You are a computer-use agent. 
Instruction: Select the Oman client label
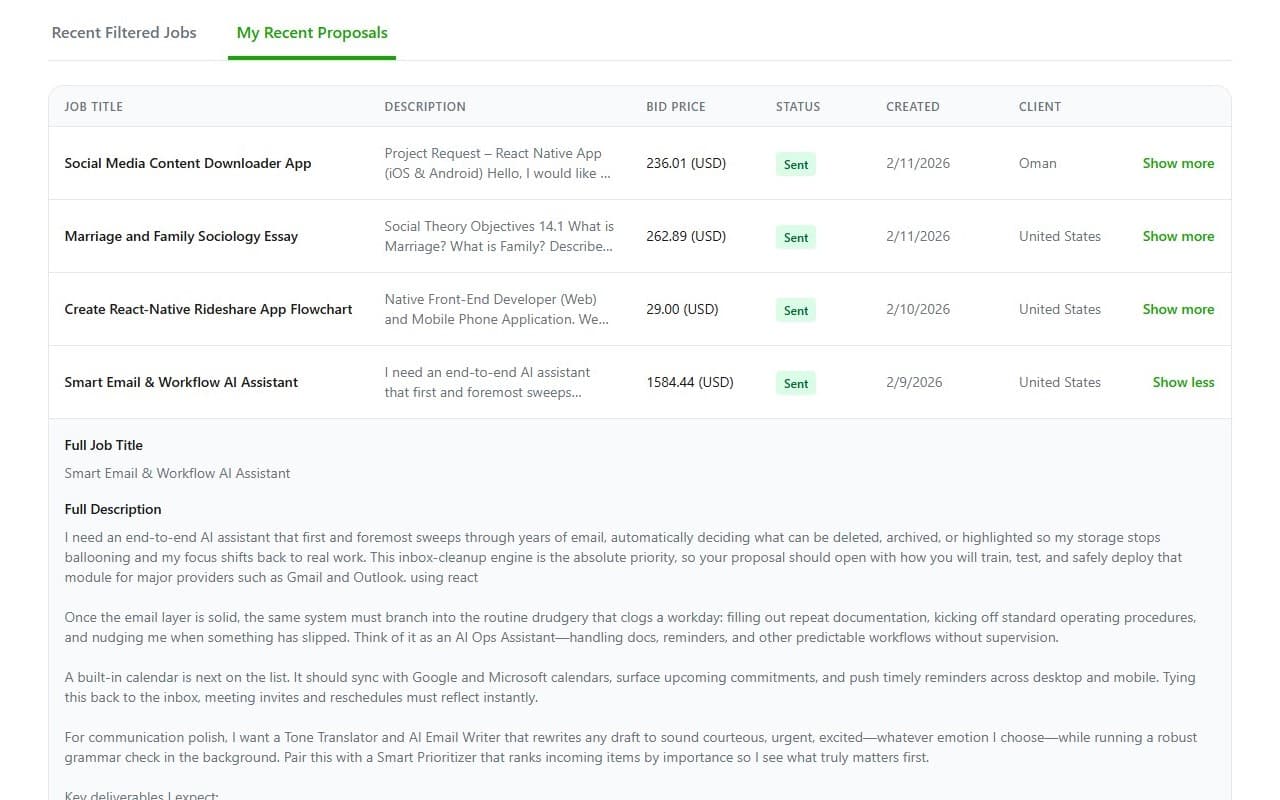(x=1037, y=163)
